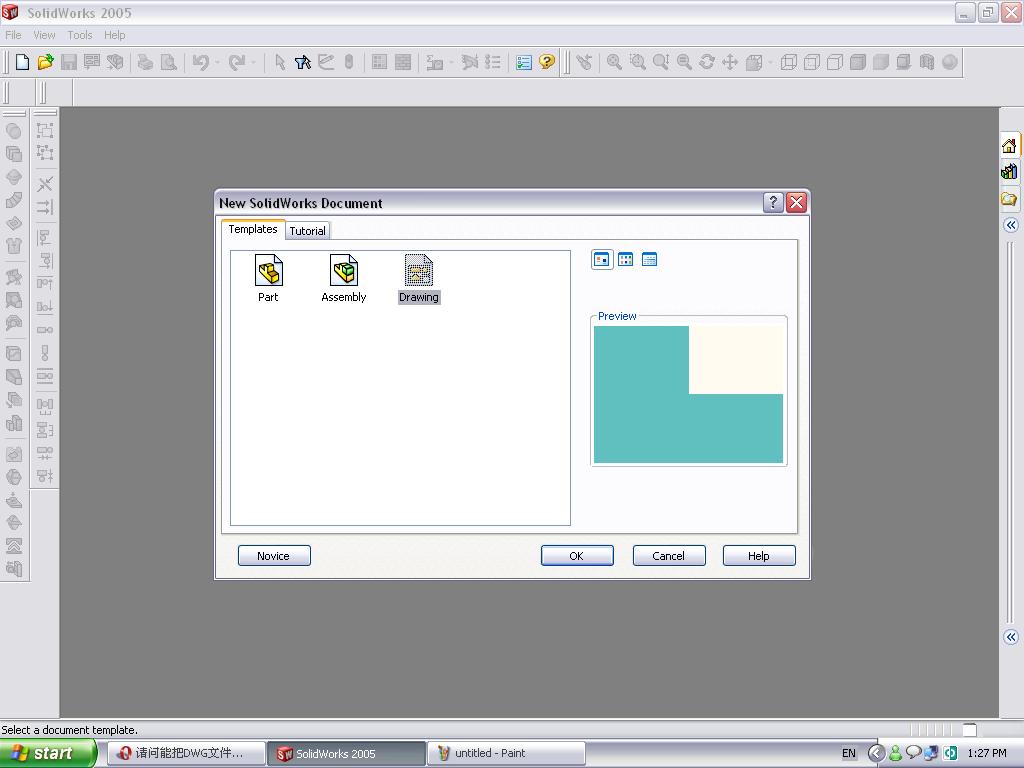
Task: Switch to the SolidWorks 2005 taskbar button
Action: tap(347, 753)
